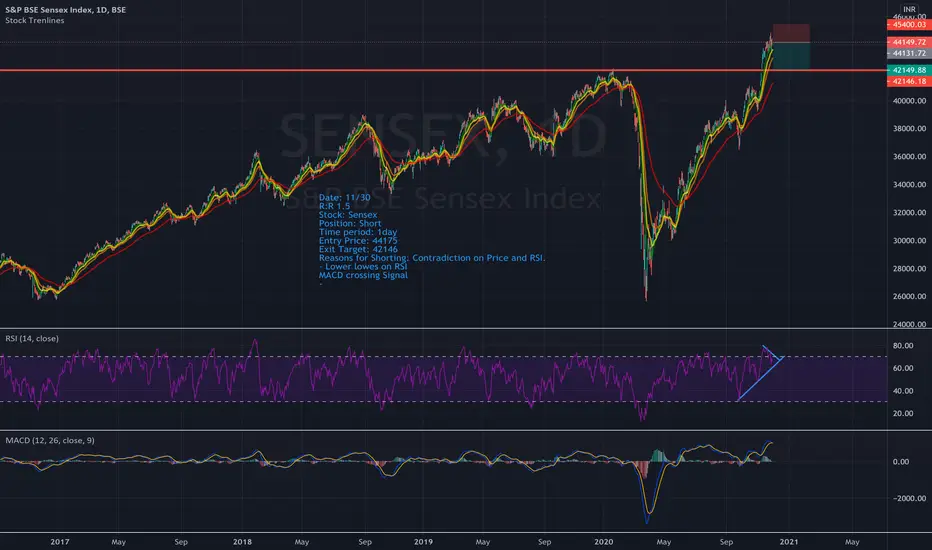This screenshot has width=932, height=550.
Task: Click the 'S&P BSE Sensex Index, 1D, BSE' chart title
Action: (65, 10)
